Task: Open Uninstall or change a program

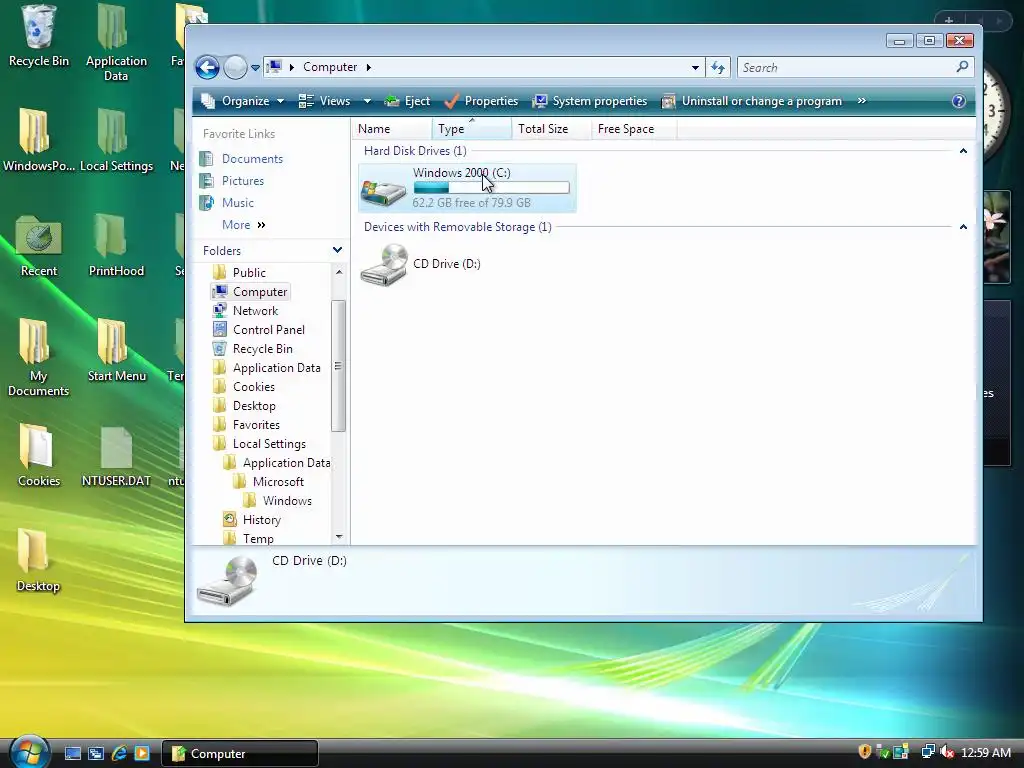Action: click(x=752, y=101)
